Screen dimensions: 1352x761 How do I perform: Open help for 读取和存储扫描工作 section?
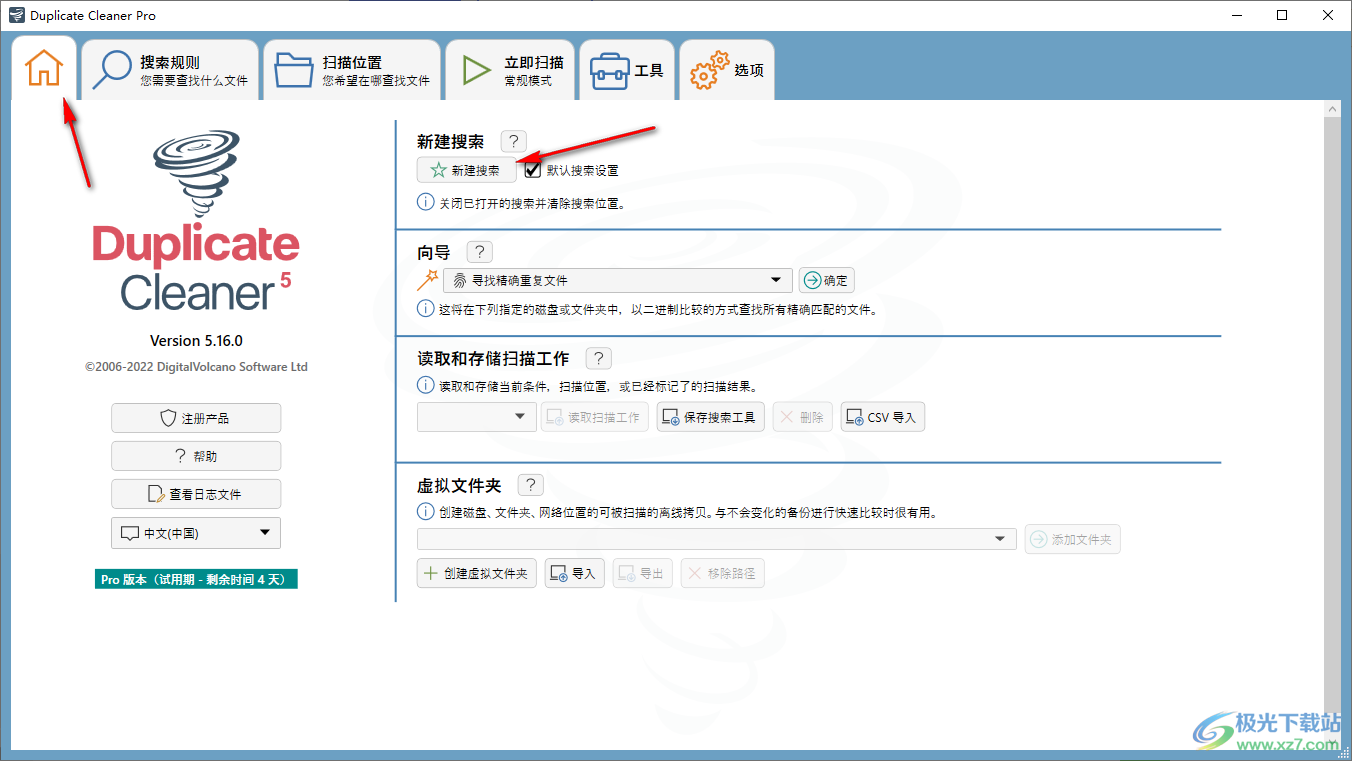click(x=598, y=358)
